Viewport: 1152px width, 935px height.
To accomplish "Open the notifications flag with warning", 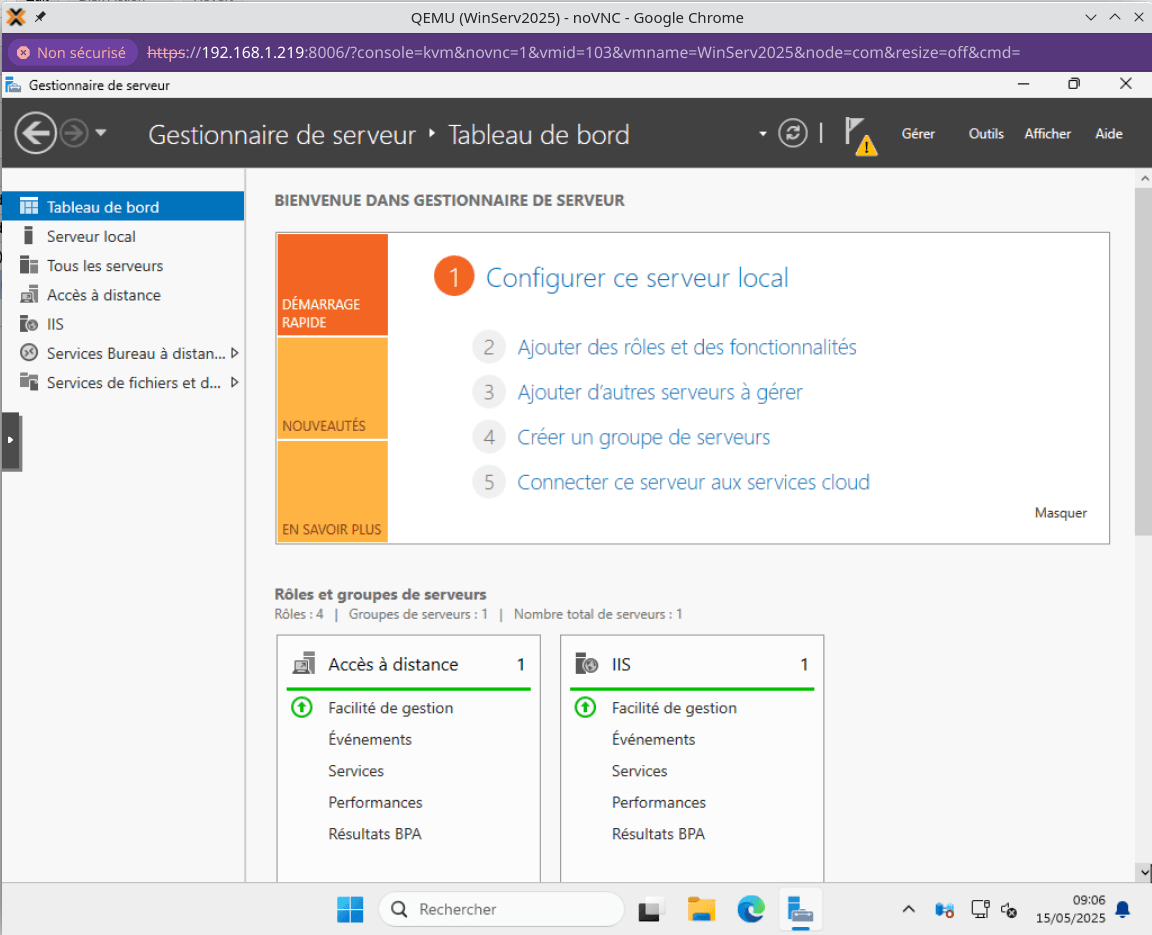I will (860, 136).
